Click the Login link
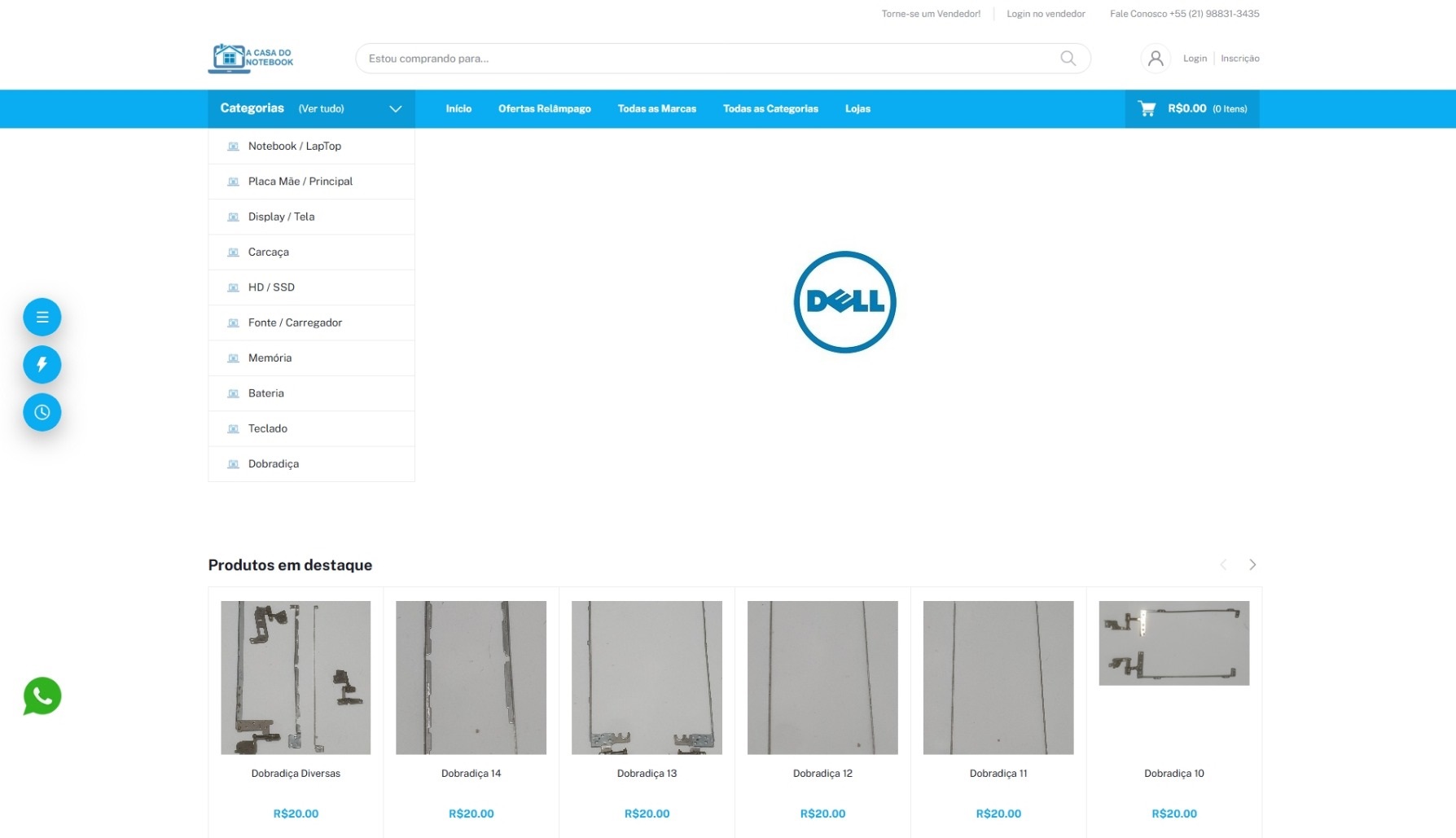 pyautogui.click(x=1195, y=59)
